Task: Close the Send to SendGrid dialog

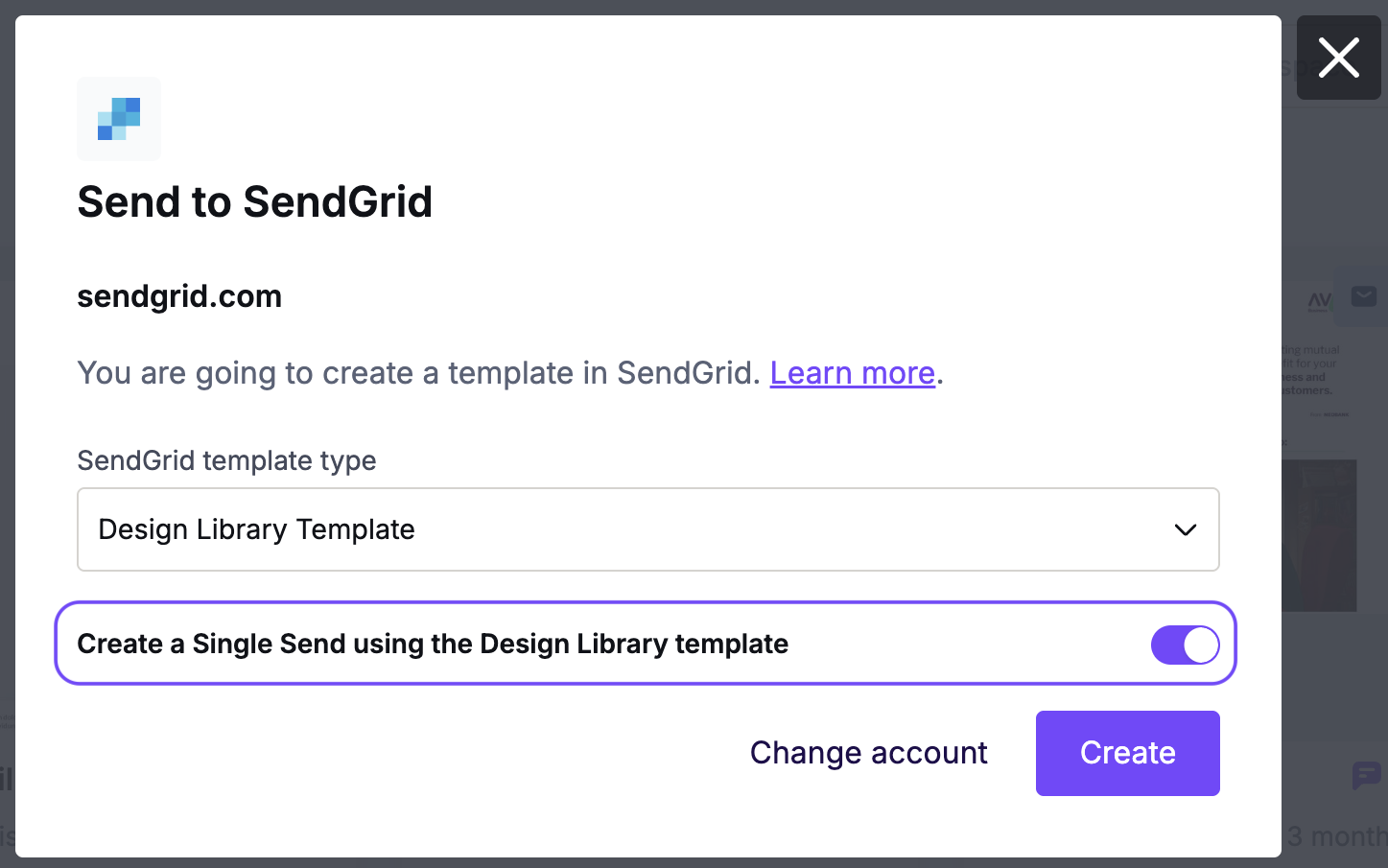Action: [1338, 58]
